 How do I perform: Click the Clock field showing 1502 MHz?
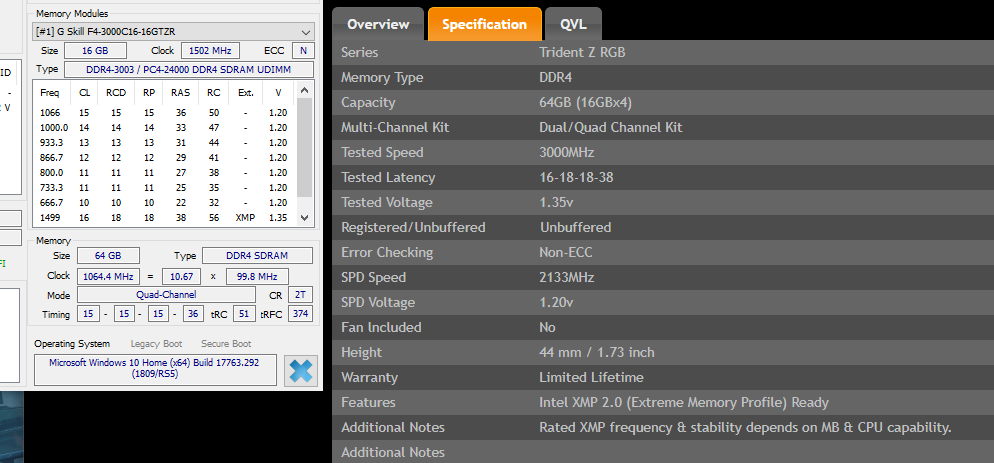[210, 51]
